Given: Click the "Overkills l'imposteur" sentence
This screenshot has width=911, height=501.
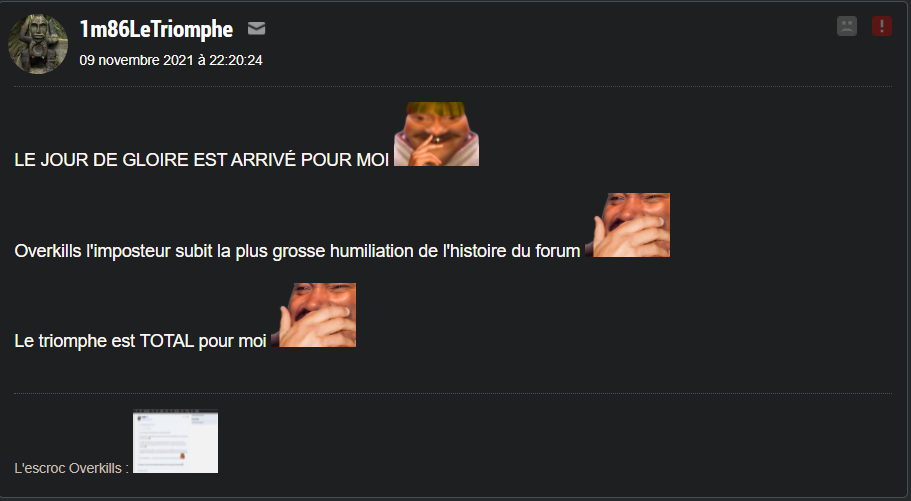Looking at the screenshot, I should click(297, 251).
